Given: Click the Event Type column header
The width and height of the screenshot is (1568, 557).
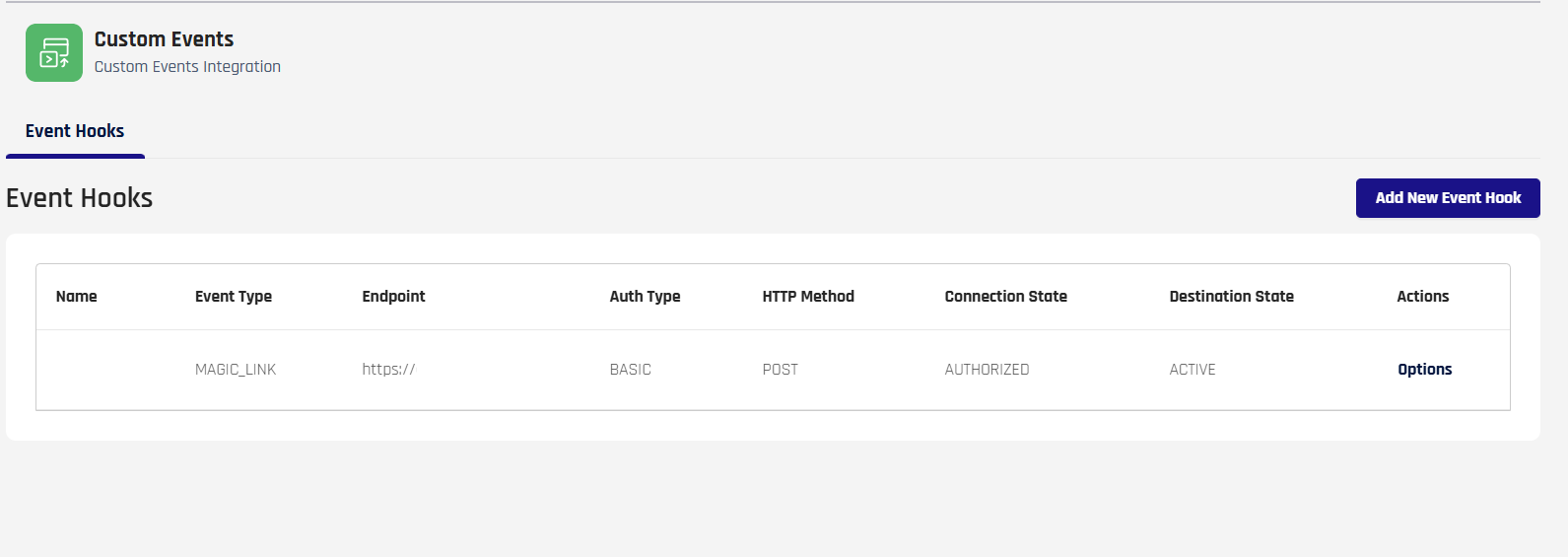Looking at the screenshot, I should tap(234, 297).
